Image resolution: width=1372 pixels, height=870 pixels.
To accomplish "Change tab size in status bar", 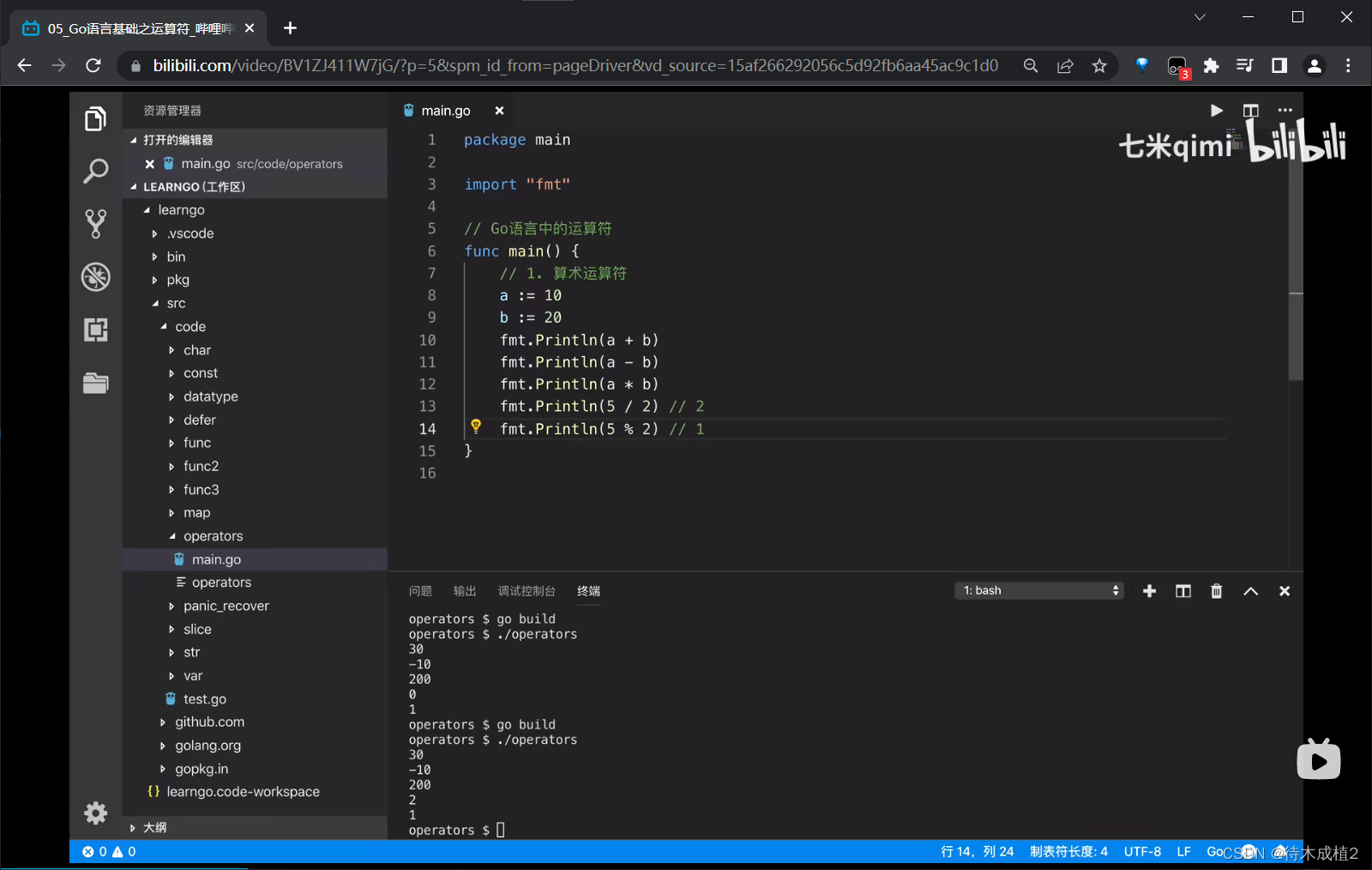I will (1068, 852).
